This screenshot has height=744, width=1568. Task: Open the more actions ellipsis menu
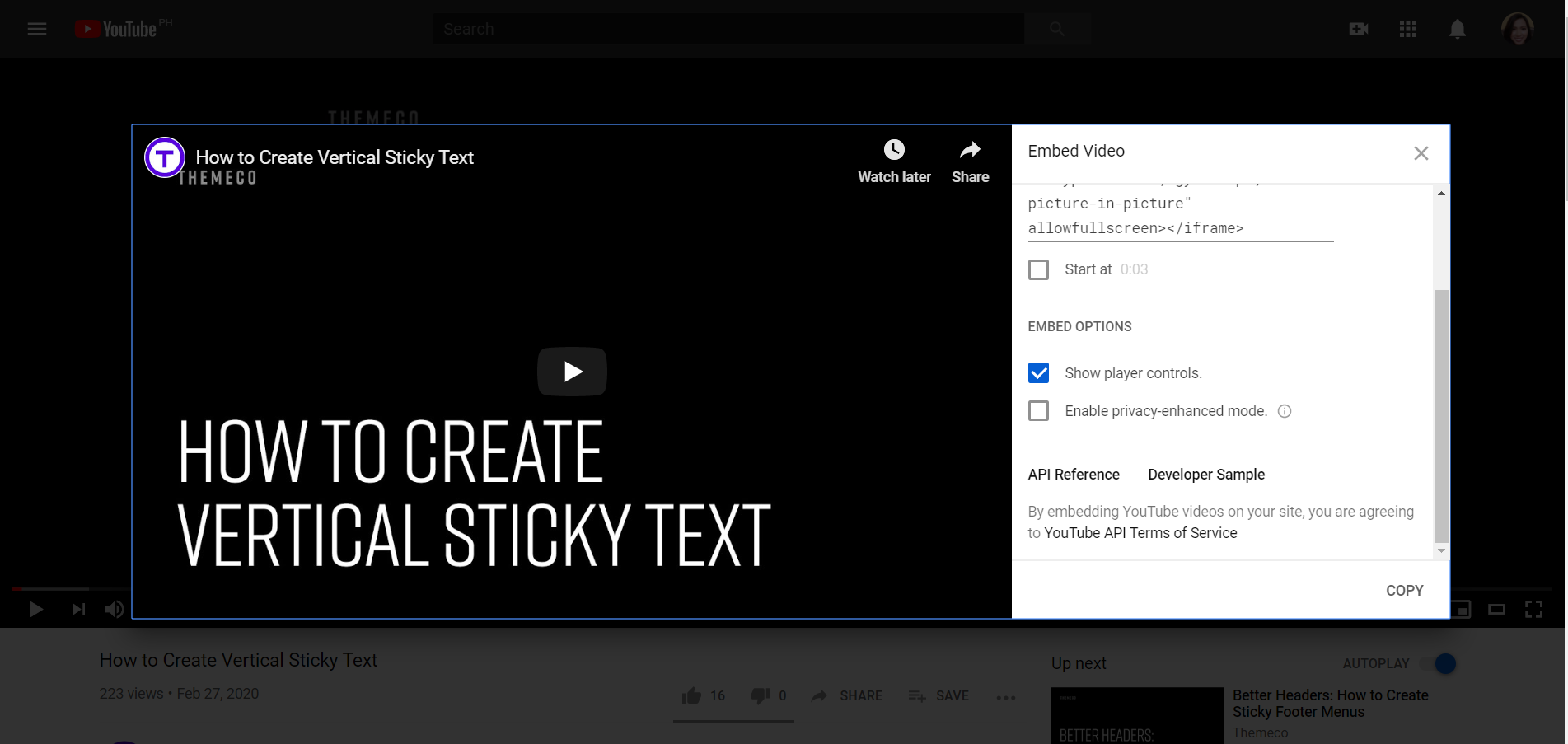[1006, 697]
